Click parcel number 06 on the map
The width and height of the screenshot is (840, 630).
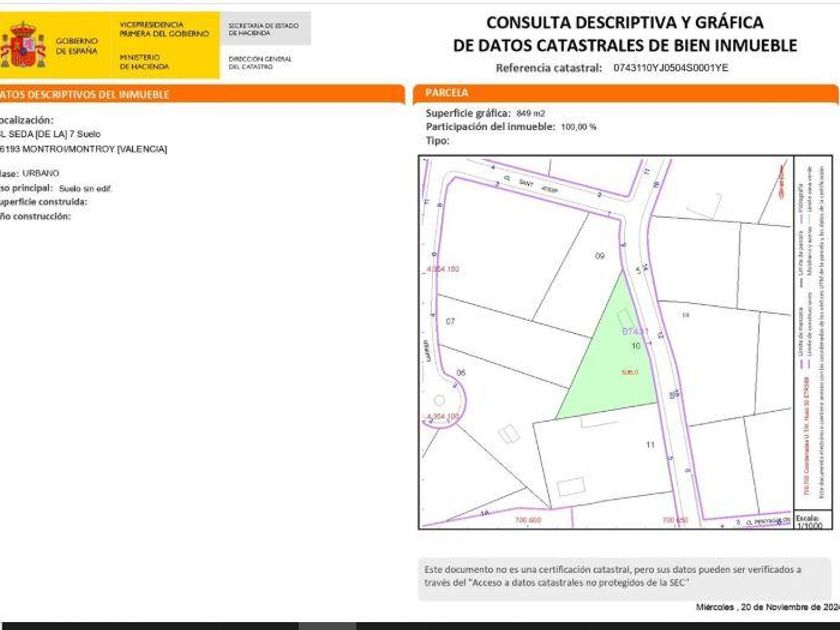coord(461,372)
